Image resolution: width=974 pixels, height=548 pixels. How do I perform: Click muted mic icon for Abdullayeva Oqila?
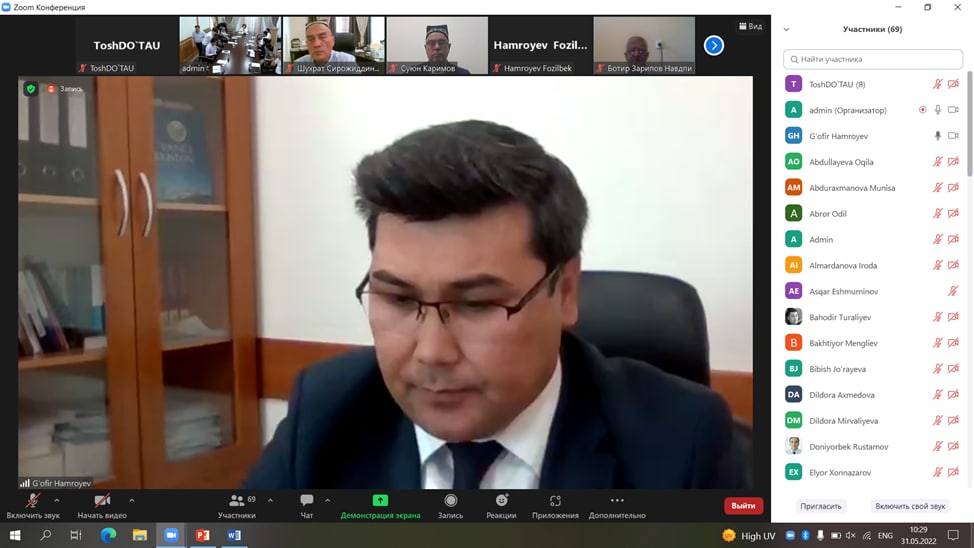coord(937,162)
